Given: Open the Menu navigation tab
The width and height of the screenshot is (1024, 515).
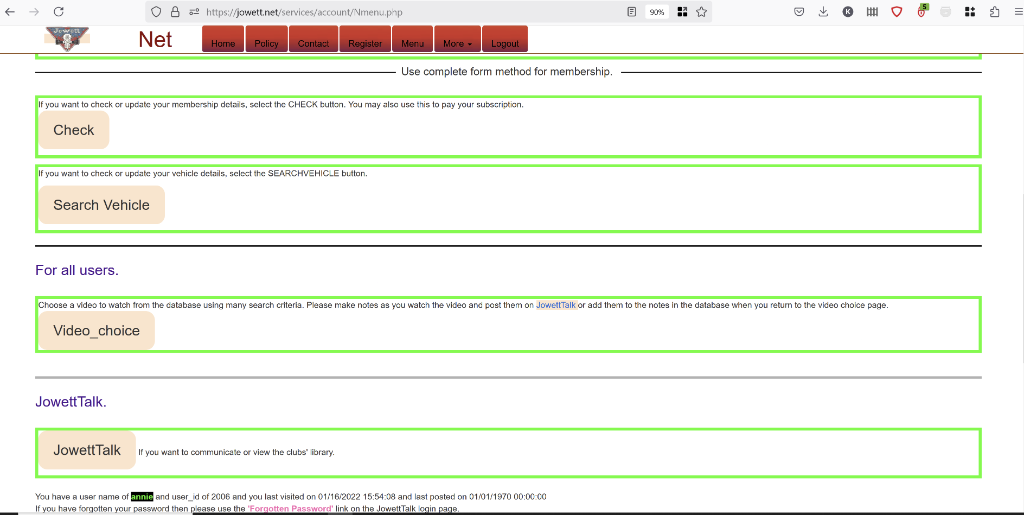Looking at the screenshot, I should click(412, 39).
